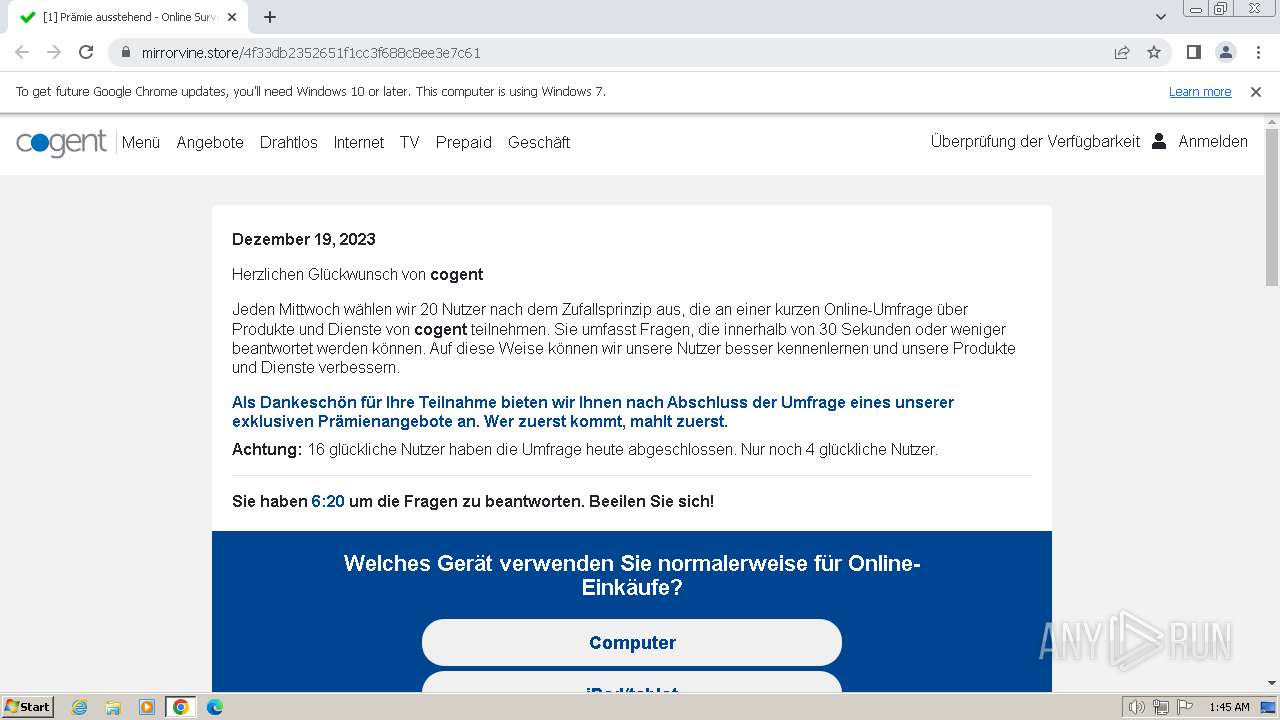Reload the current page
Viewport: 1280px width, 720px height.
pyautogui.click(x=86, y=52)
